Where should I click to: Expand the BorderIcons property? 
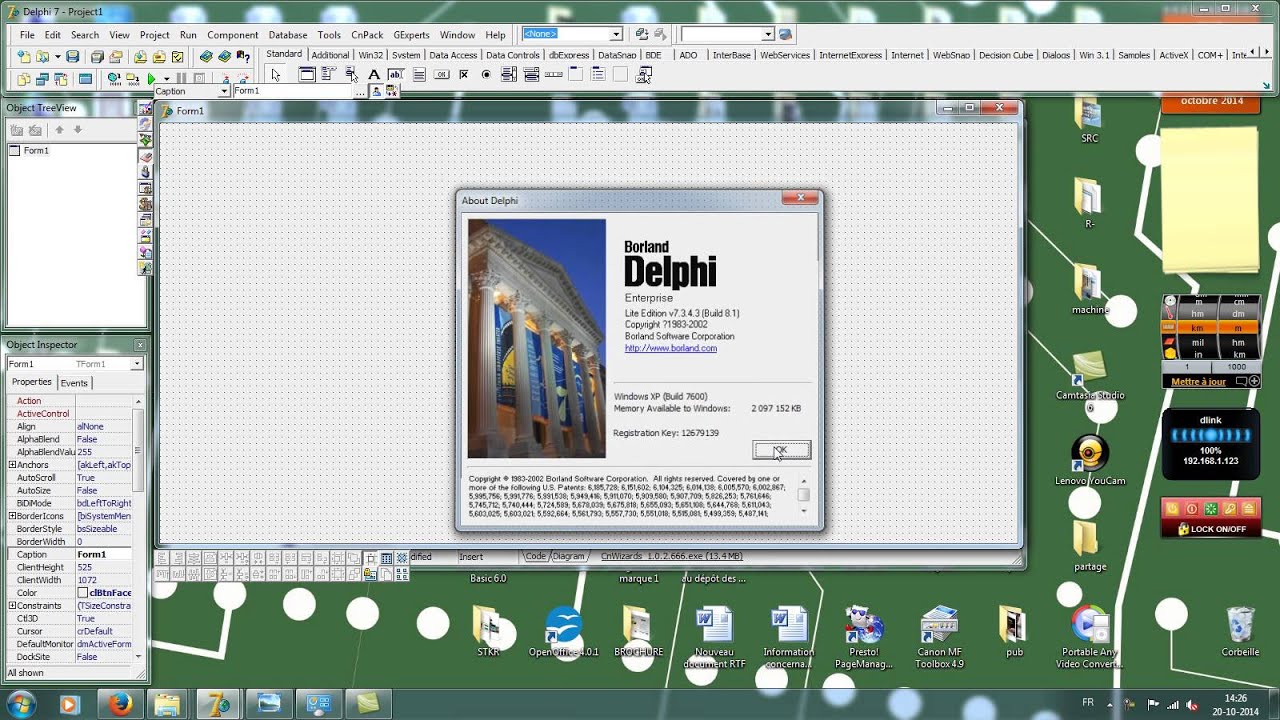12,516
